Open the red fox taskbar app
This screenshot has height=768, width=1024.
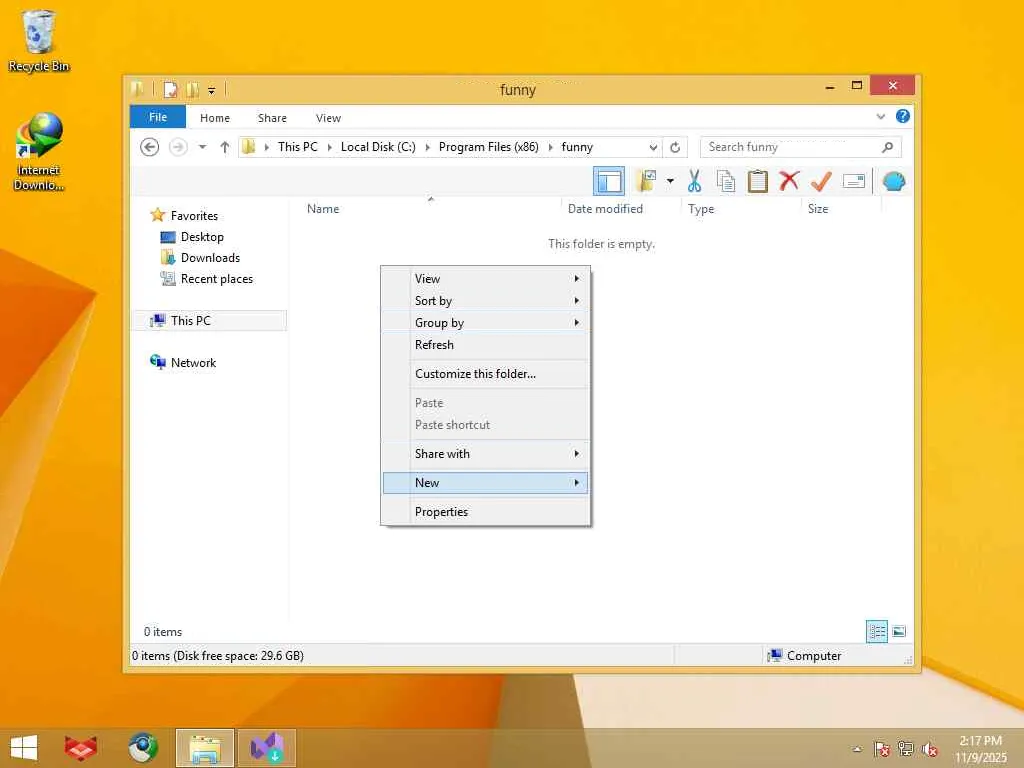[80, 748]
